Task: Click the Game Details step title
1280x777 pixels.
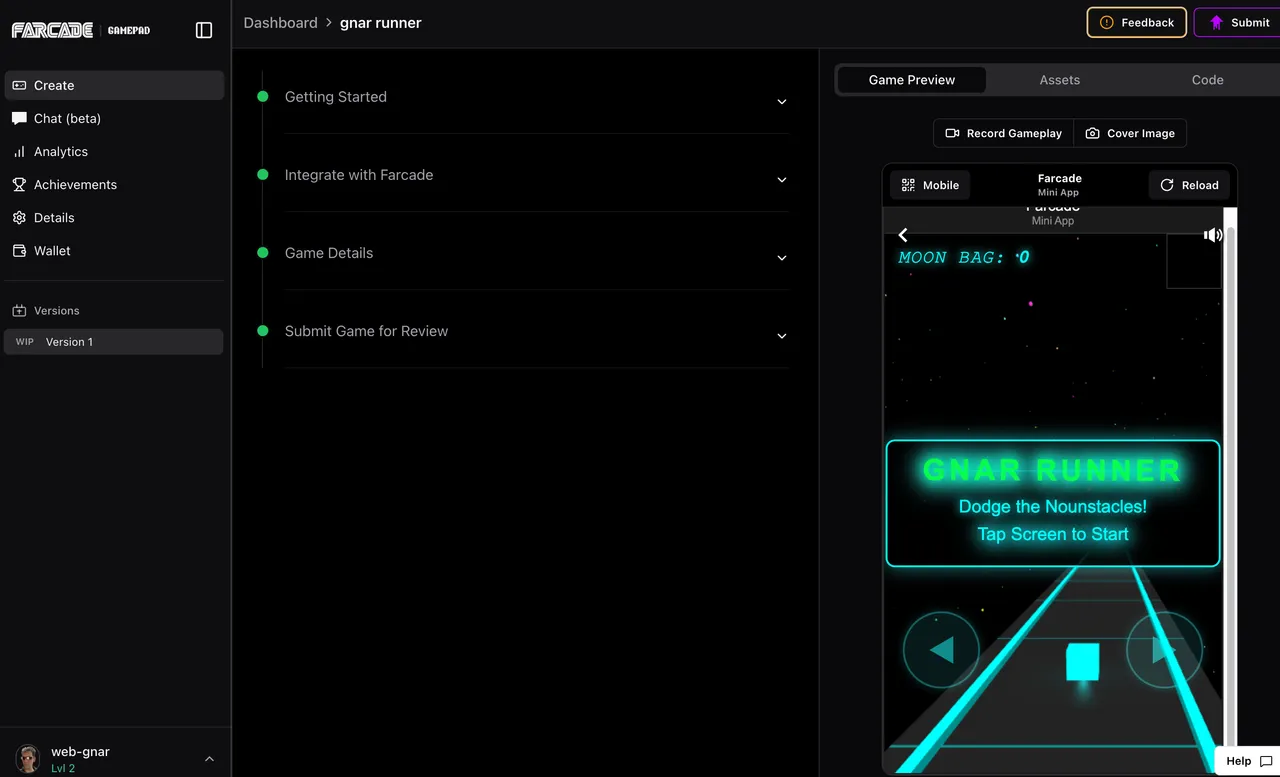Action: click(329, 253)
